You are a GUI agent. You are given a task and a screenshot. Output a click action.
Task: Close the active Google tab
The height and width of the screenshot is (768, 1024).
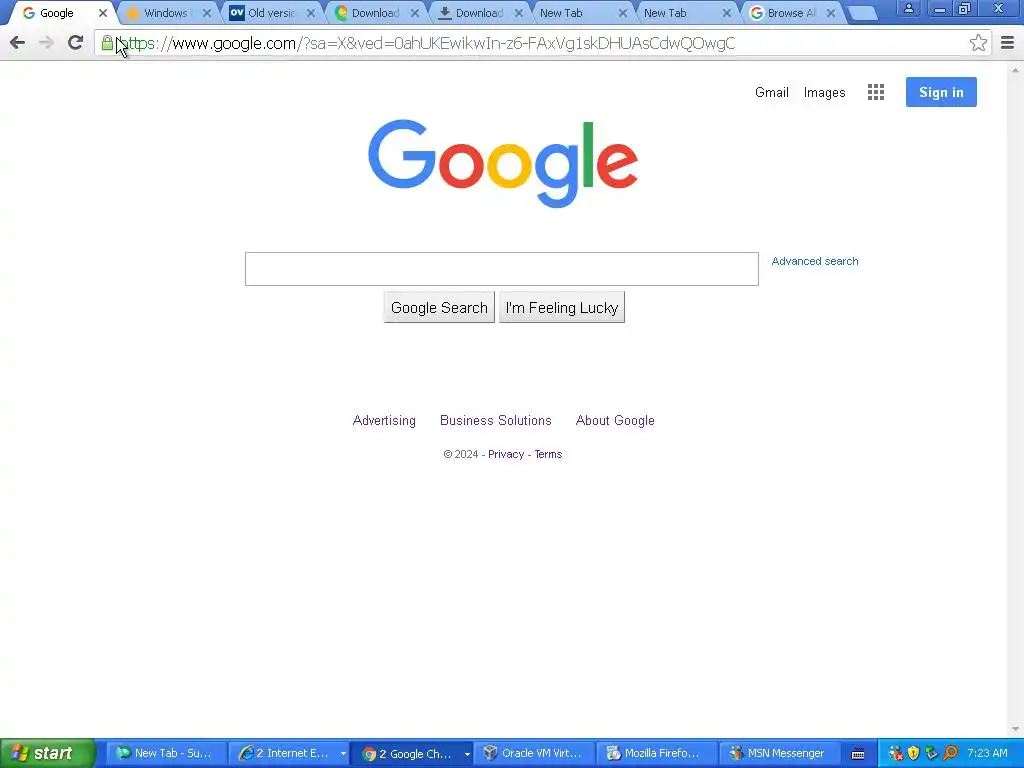pos(103,13)
